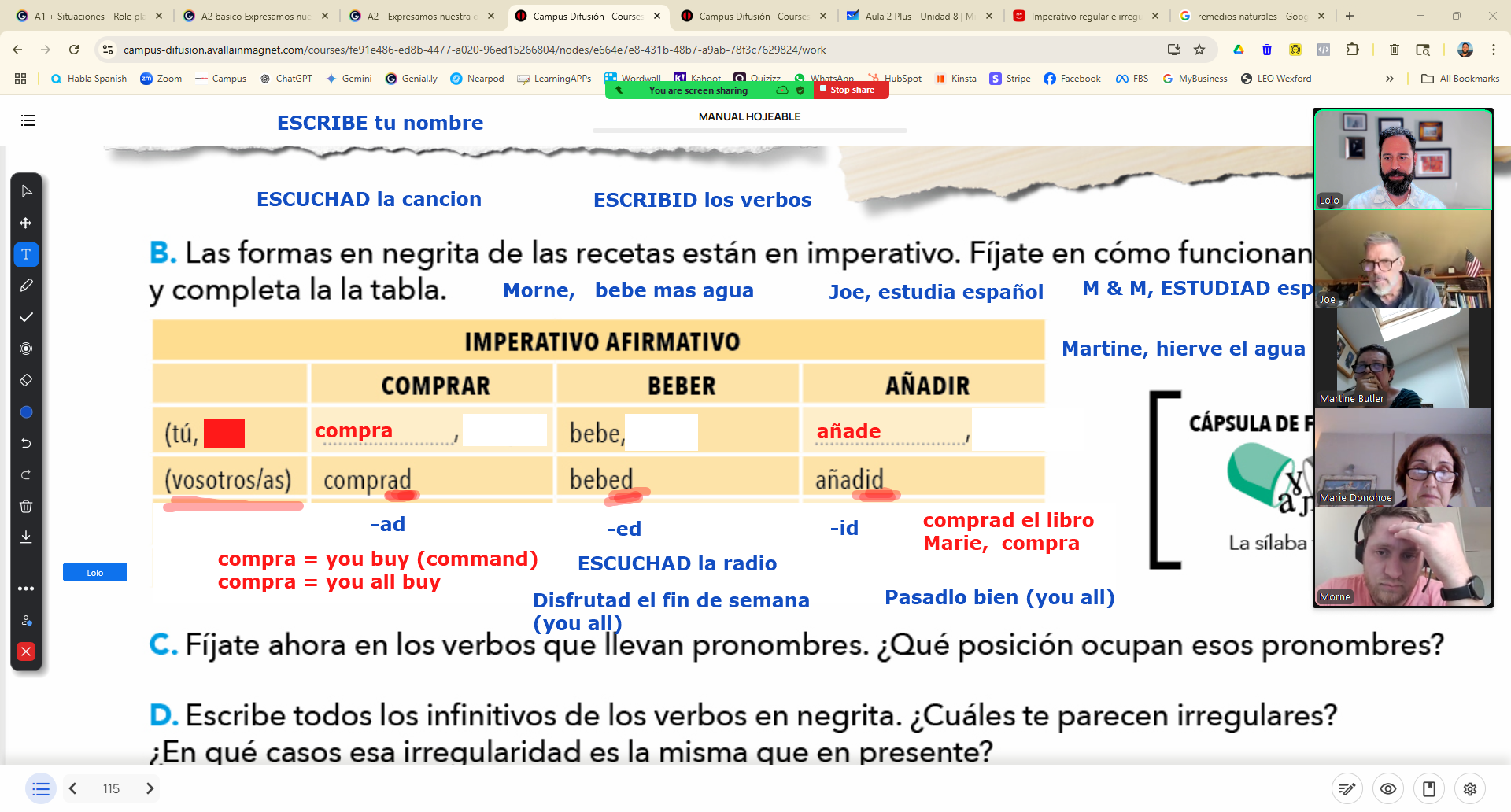Toggle the bottom index list button
This screenshot has width=1511, height=812.
coord(41,788)
